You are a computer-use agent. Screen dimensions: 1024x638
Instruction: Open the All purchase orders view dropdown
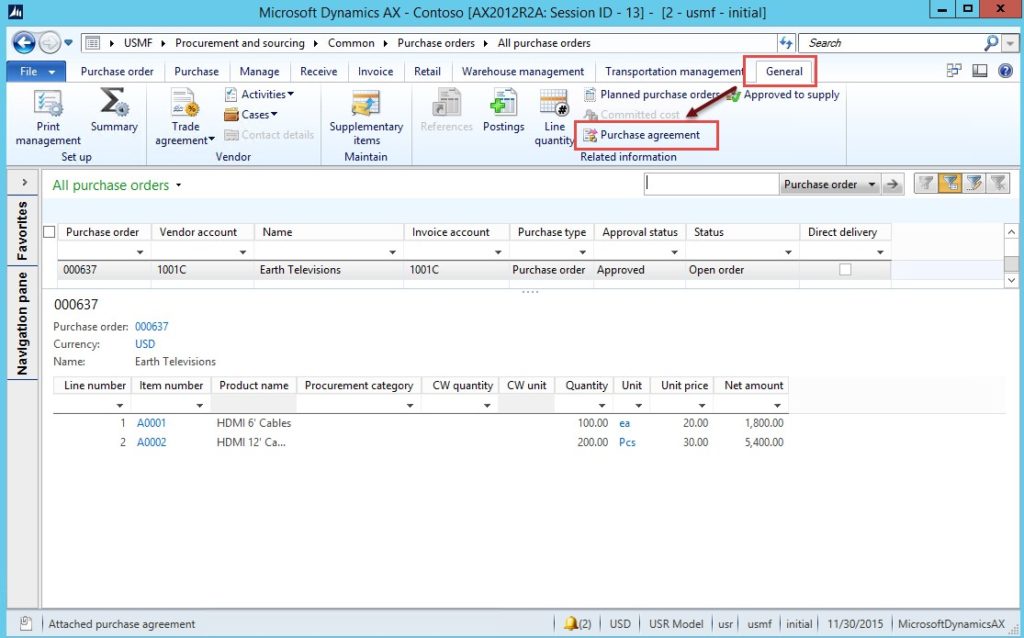point(178,185)
